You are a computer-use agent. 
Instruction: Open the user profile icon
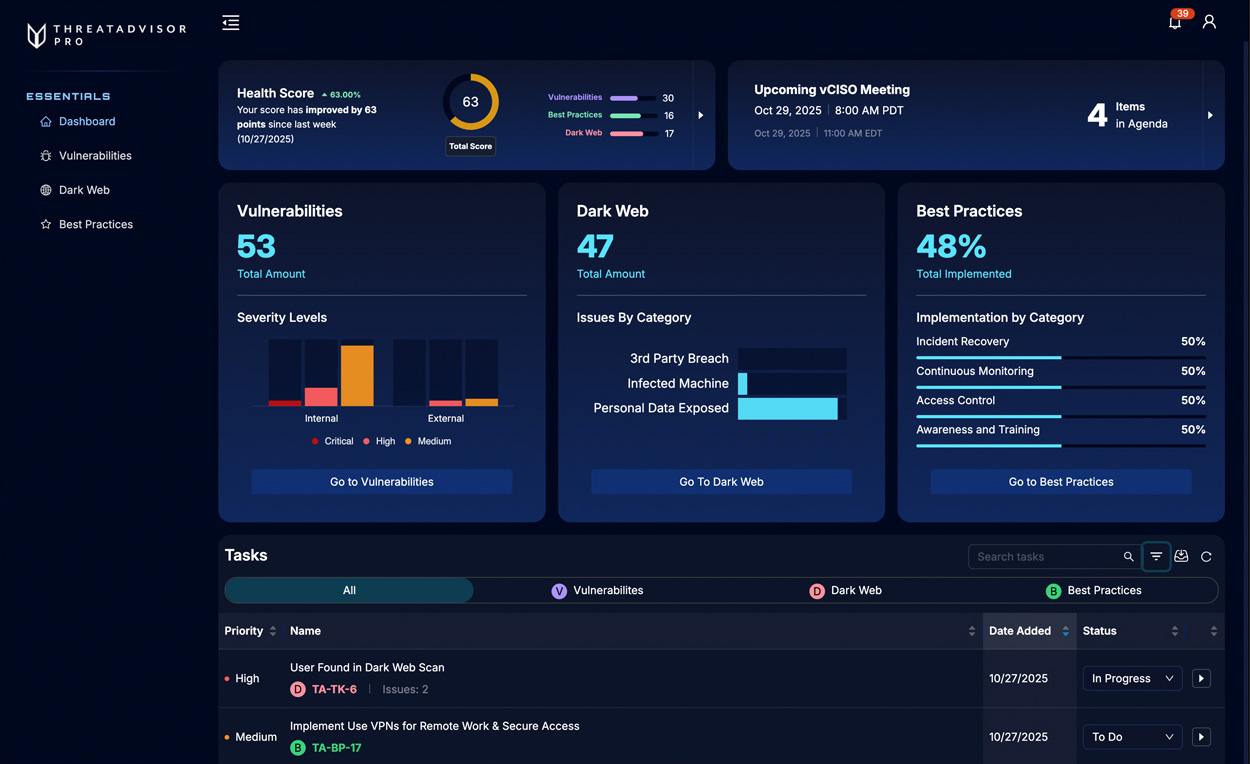(1209, 22)
